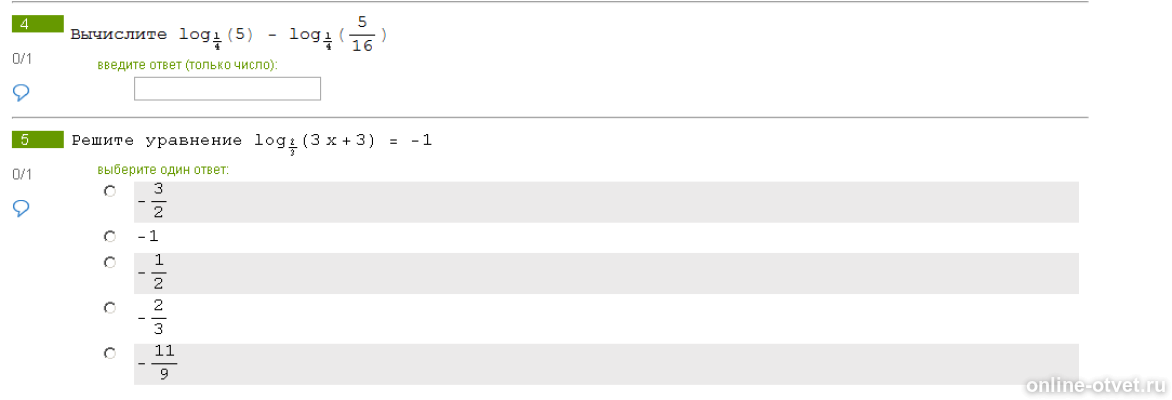Choose radio button for answer -2/3
This screenshot has width=1172, height=400.
click(x=110, y=307)
